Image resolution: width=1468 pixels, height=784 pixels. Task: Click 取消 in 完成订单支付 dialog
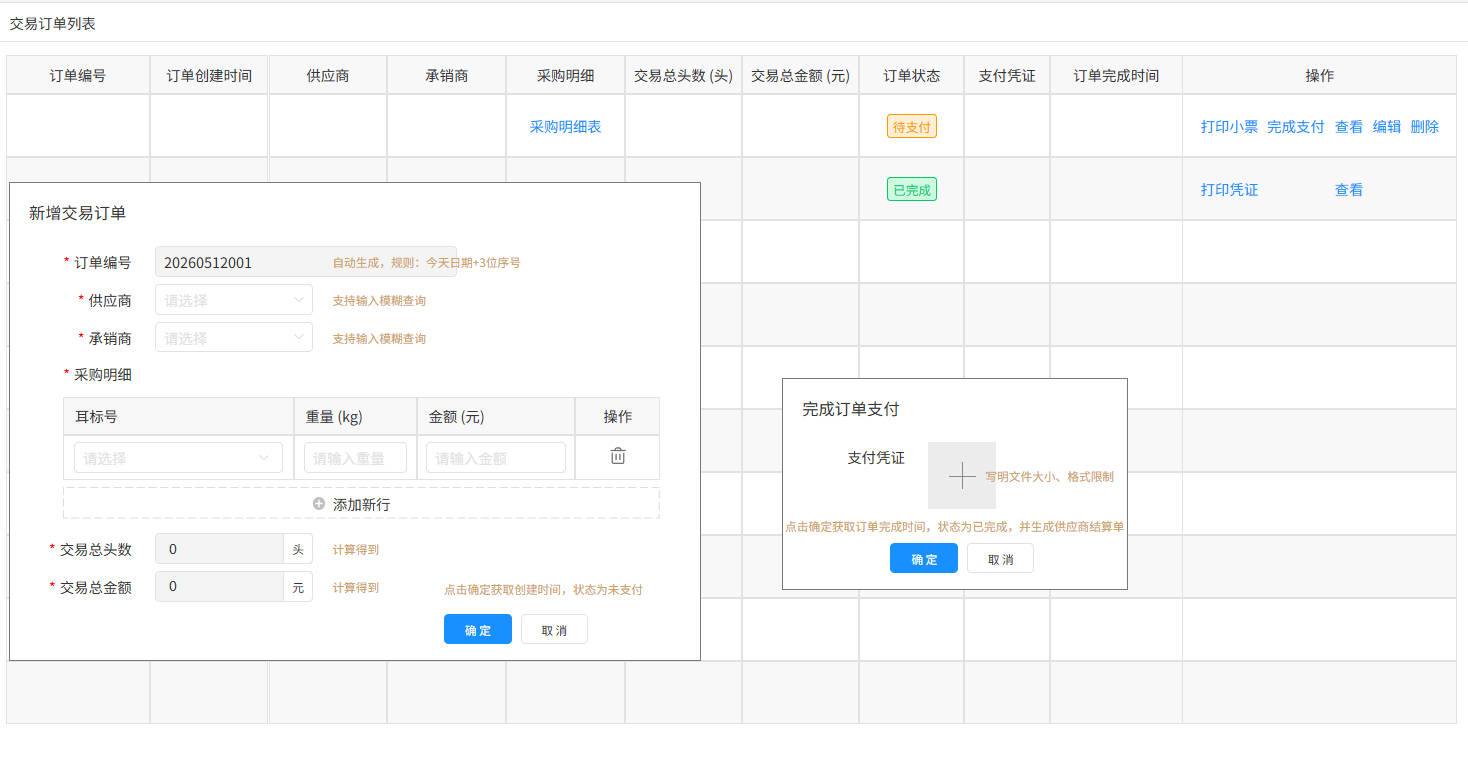[1000, 559]
